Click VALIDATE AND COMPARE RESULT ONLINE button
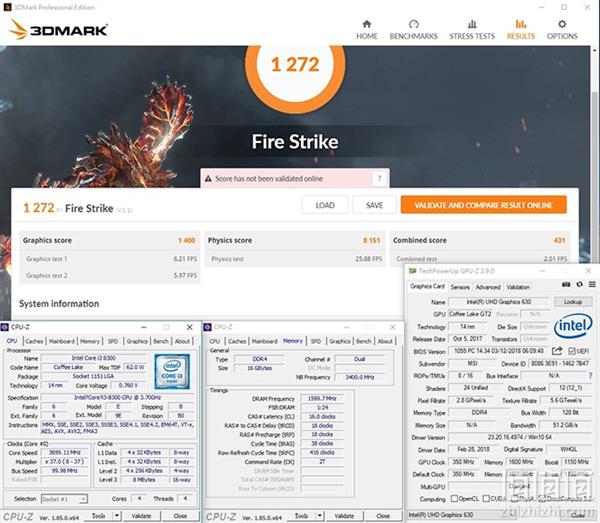The width and height of the screenshot is (600, 523). (x=483, y=204)
